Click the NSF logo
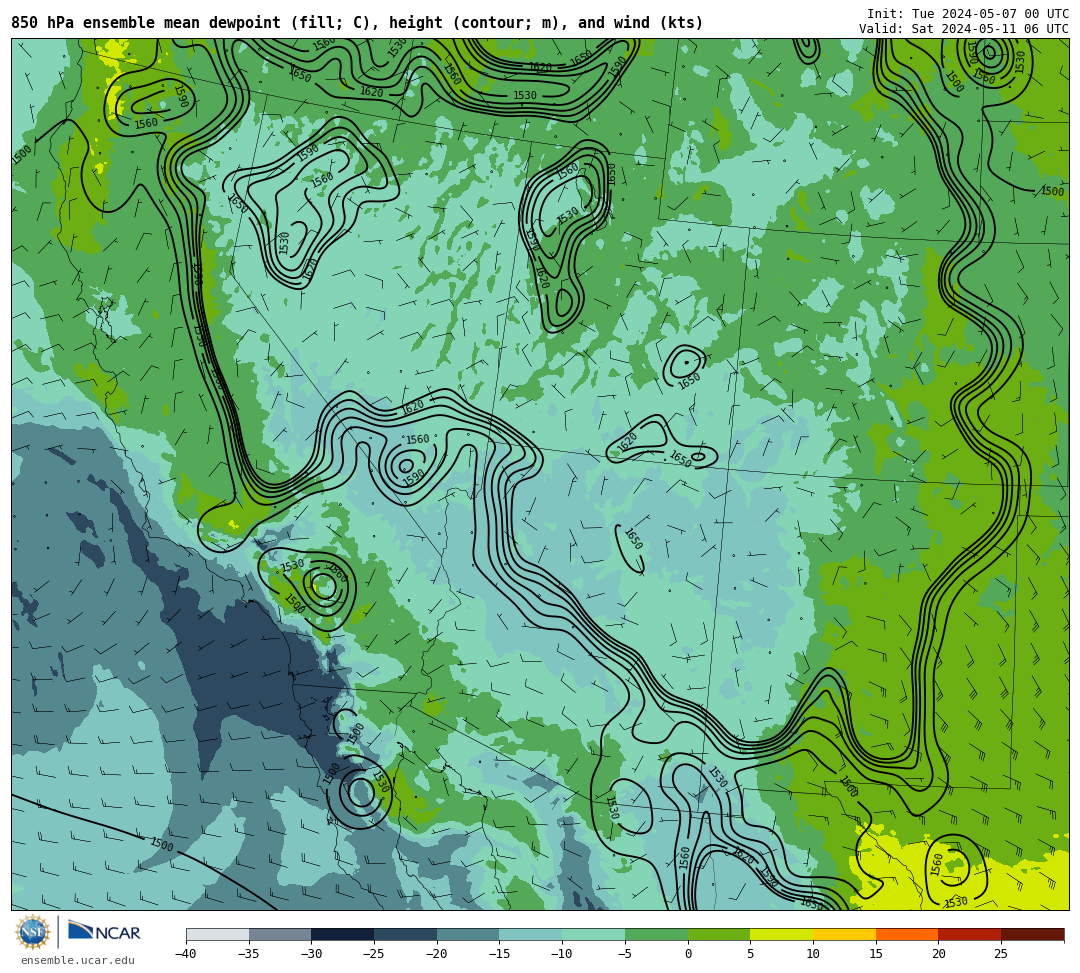 (x=33, y=933)
